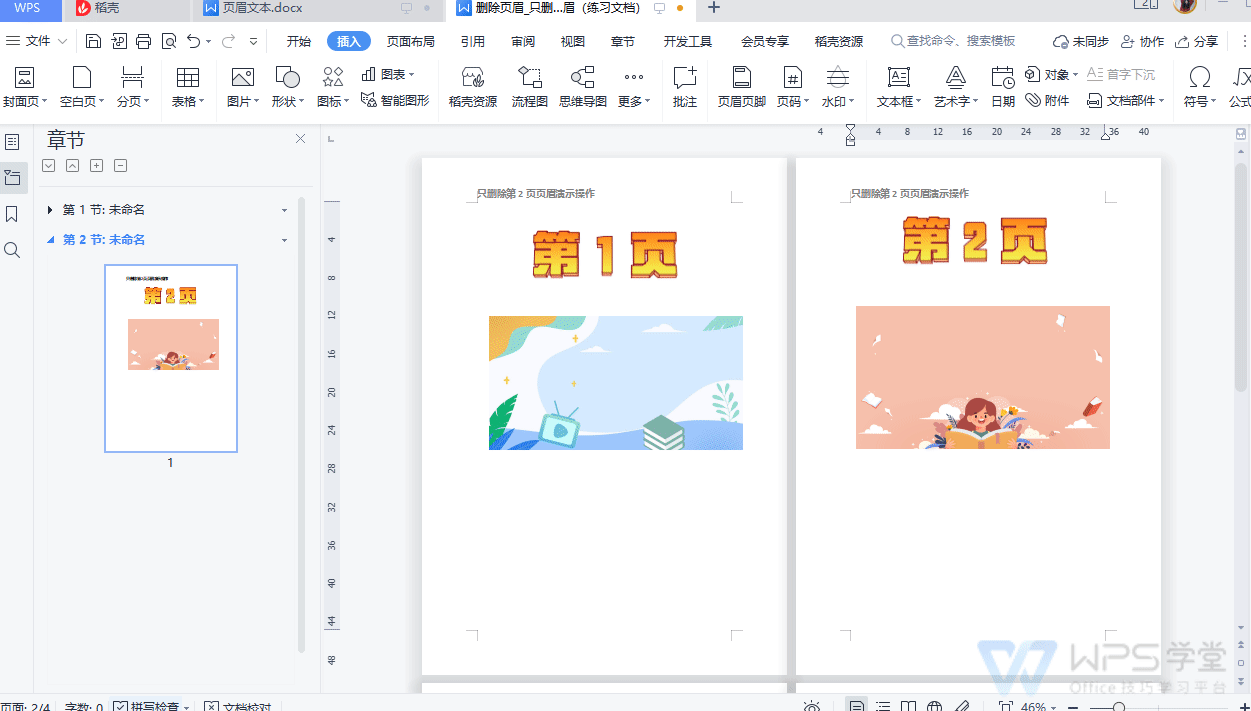Click the 页眉页脚 header footer icon
Viewport: 1251px width, 711px height.
click(x=741, y=87)
